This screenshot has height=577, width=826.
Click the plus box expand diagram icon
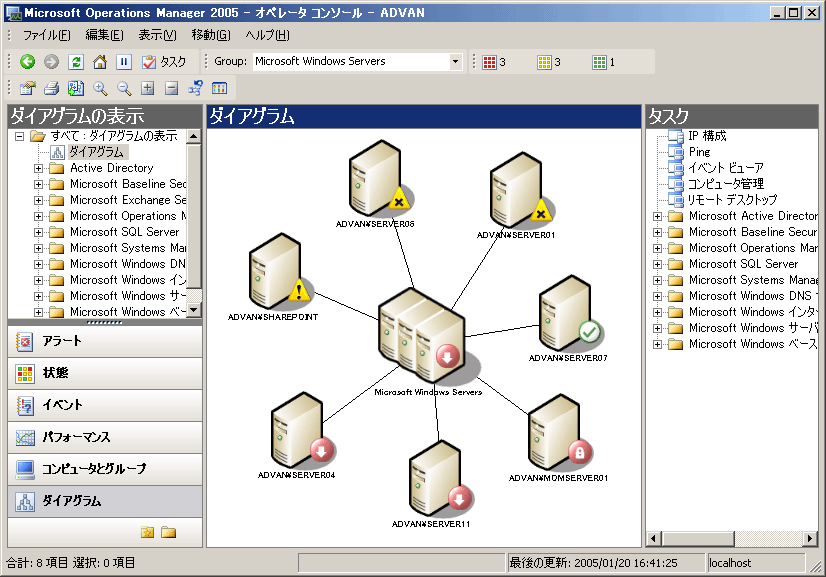[148, 88]
